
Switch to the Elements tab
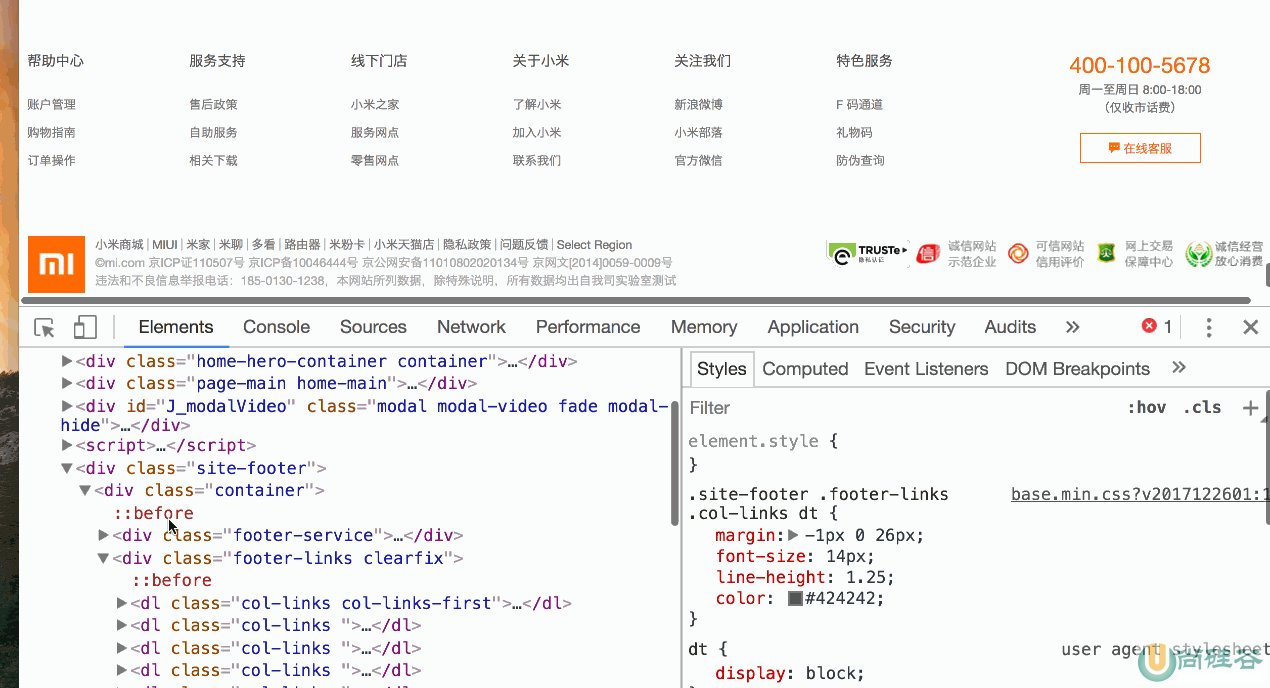[x=176, y=327]
